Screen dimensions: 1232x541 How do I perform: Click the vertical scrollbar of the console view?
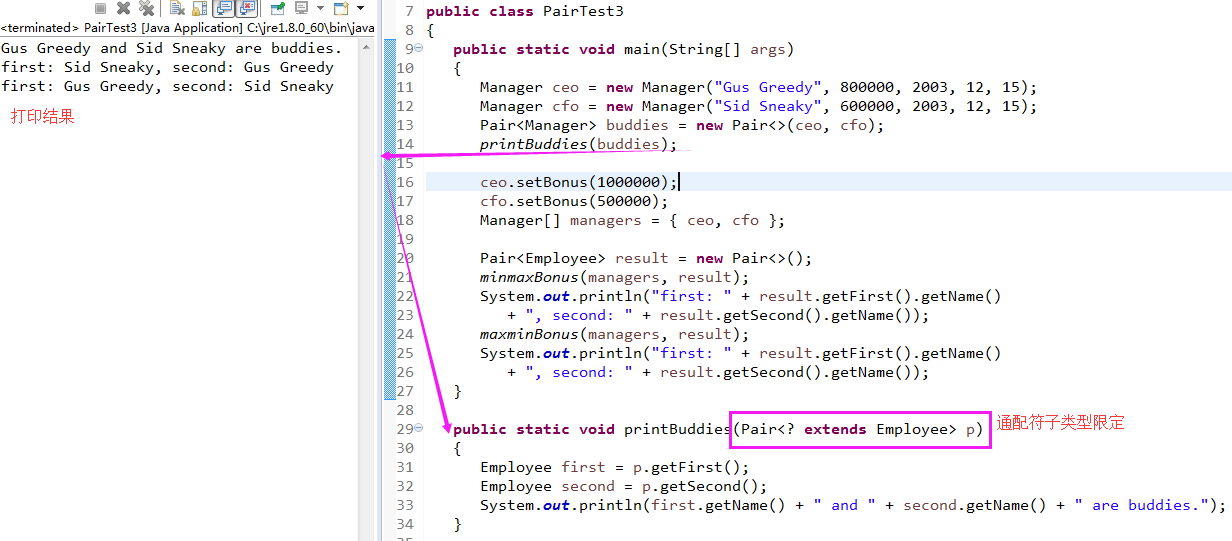click(367, 290)
